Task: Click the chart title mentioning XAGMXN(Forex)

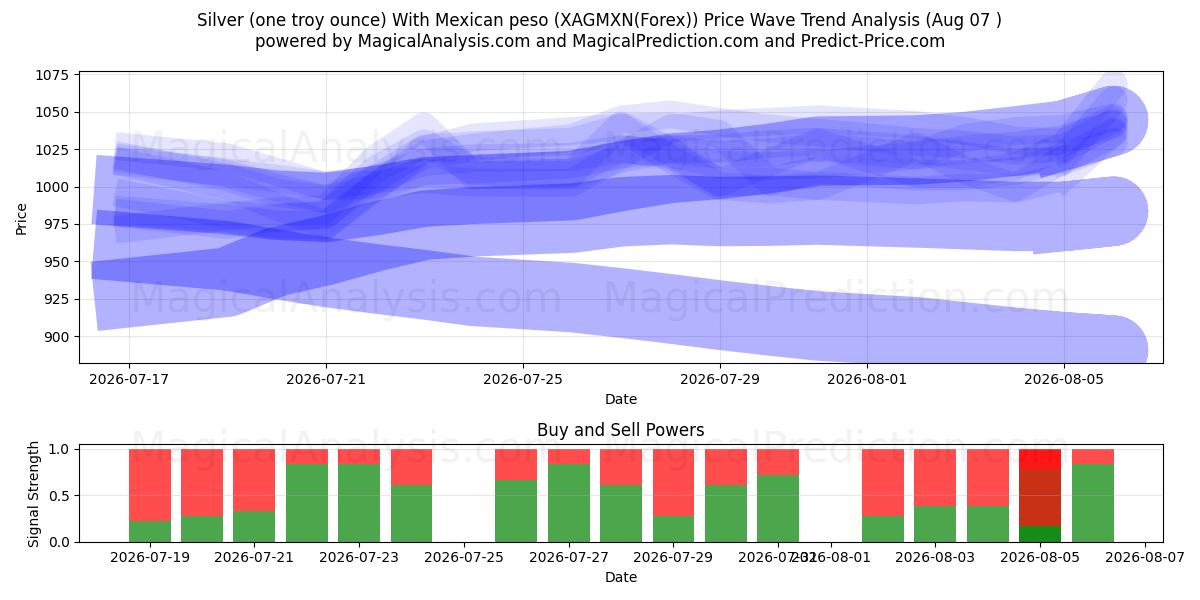Action: pyautogui.click(x=599, y=20)
